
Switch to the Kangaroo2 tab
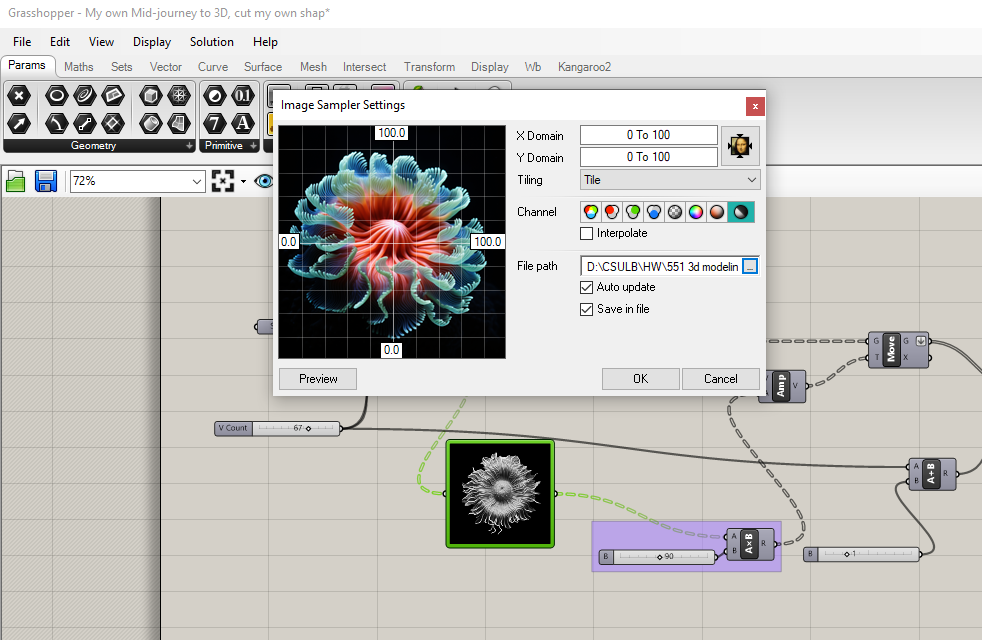[x=584, y=67]
